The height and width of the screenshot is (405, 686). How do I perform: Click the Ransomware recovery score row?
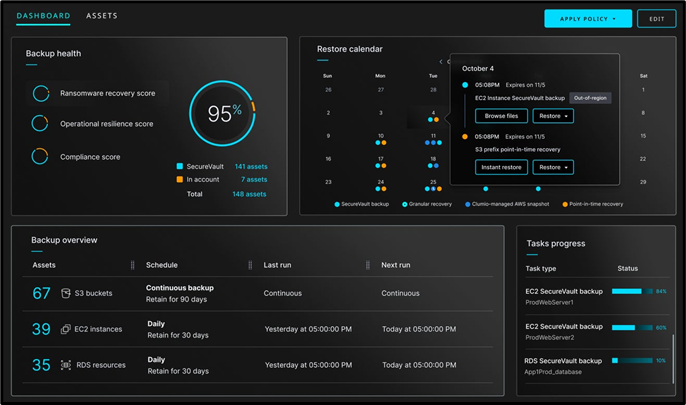click(x=98, y=93)
